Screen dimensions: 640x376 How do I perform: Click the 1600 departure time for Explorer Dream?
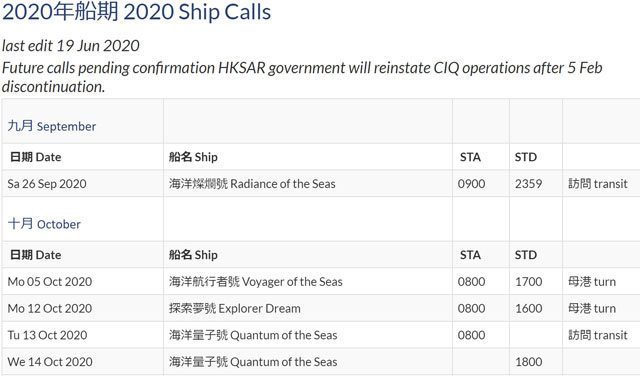coord(529,308)
